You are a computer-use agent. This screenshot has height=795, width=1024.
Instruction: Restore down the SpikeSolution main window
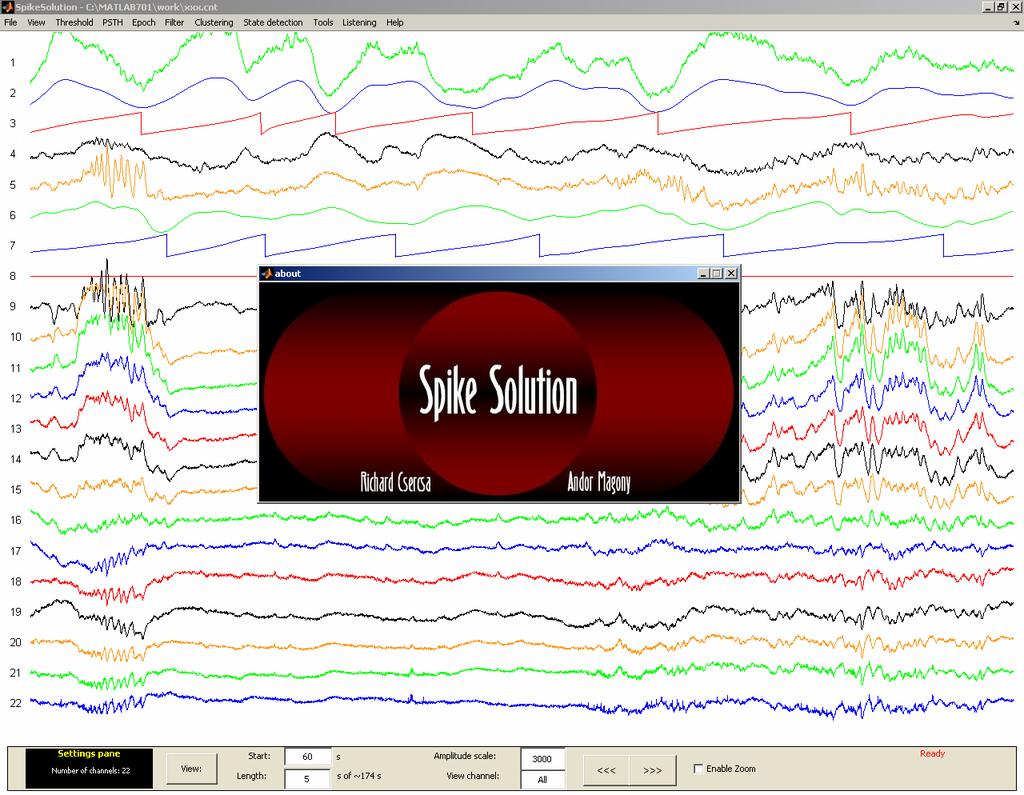1002,7
